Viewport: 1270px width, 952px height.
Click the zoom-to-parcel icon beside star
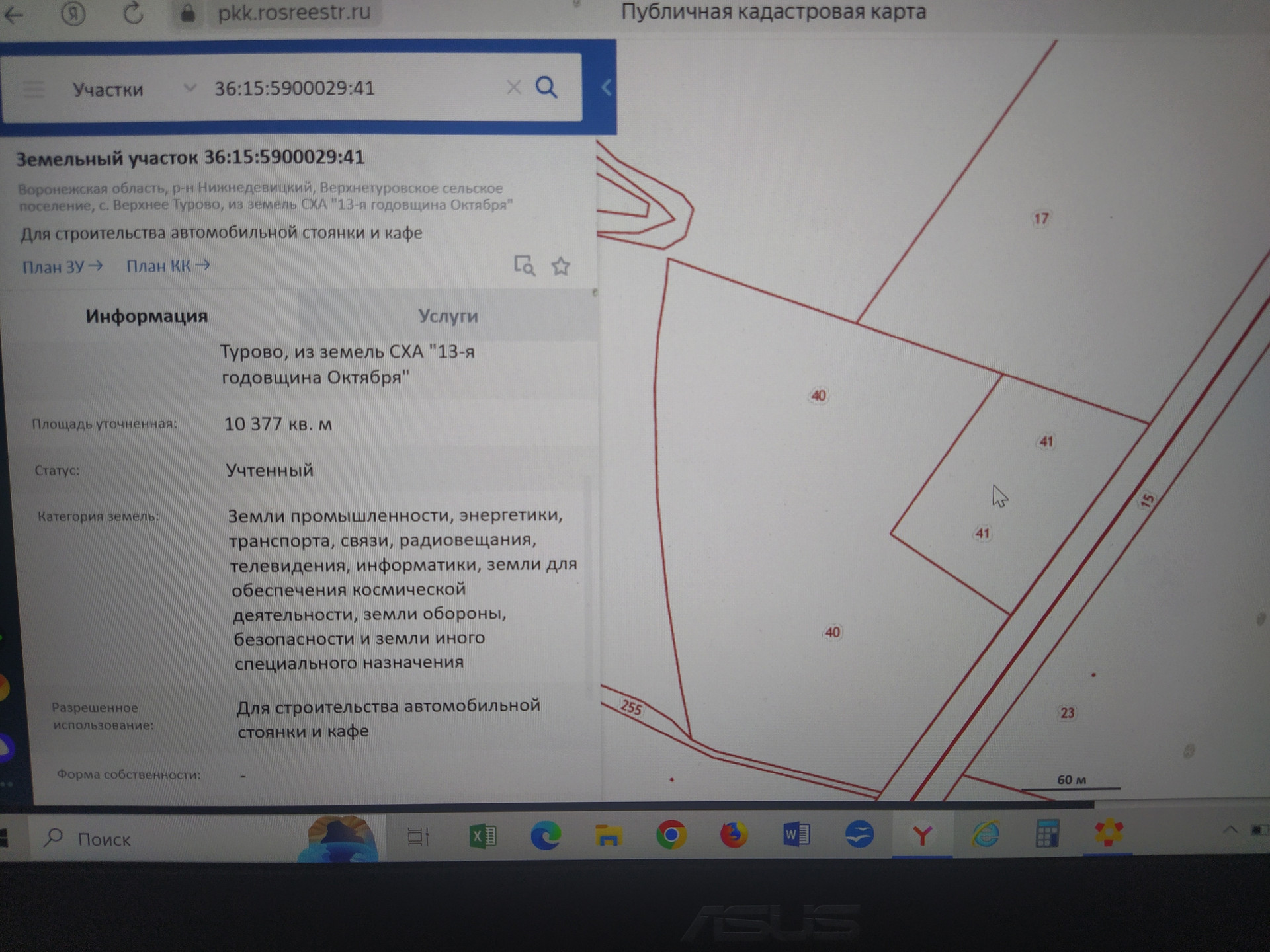click(524, 266)
